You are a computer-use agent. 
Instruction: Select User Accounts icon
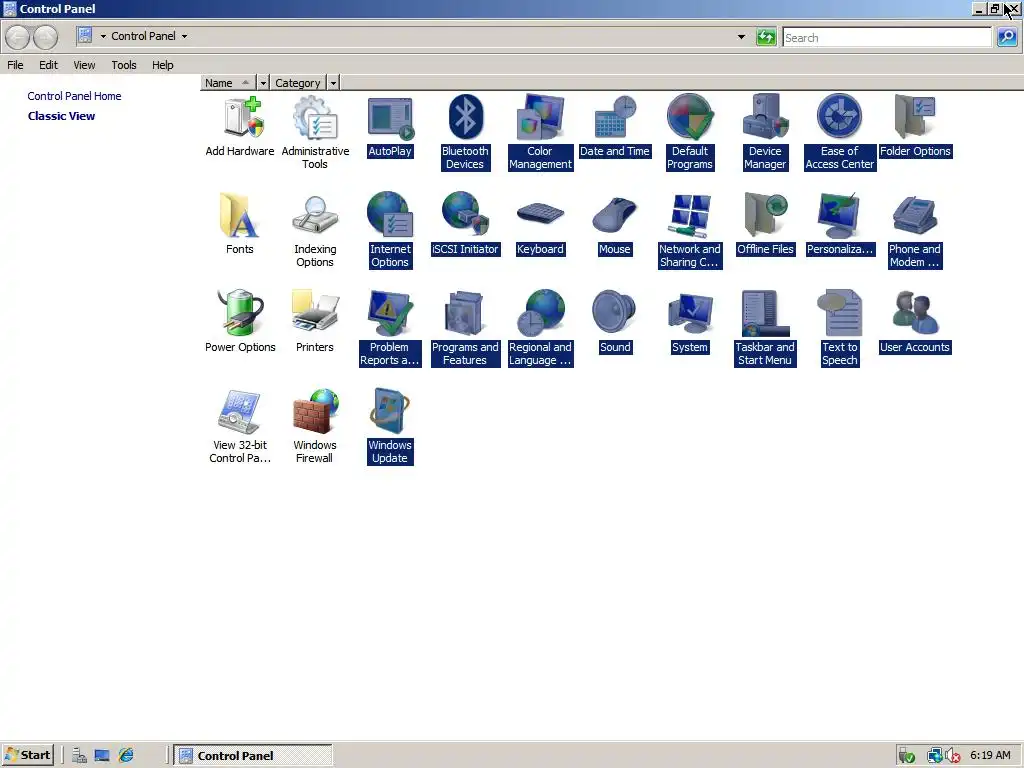[915, 322]
